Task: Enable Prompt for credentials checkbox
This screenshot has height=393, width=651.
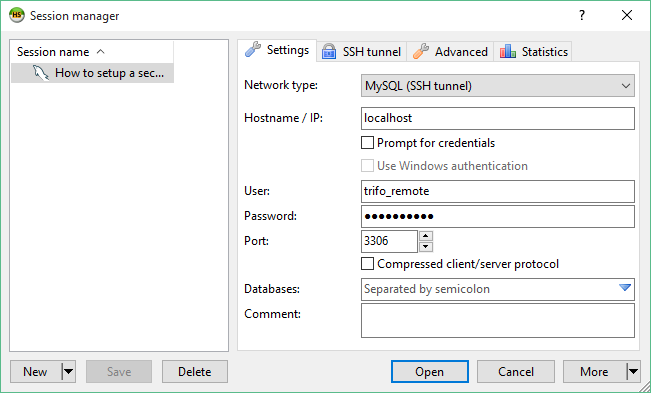Action: pos(367,143)
